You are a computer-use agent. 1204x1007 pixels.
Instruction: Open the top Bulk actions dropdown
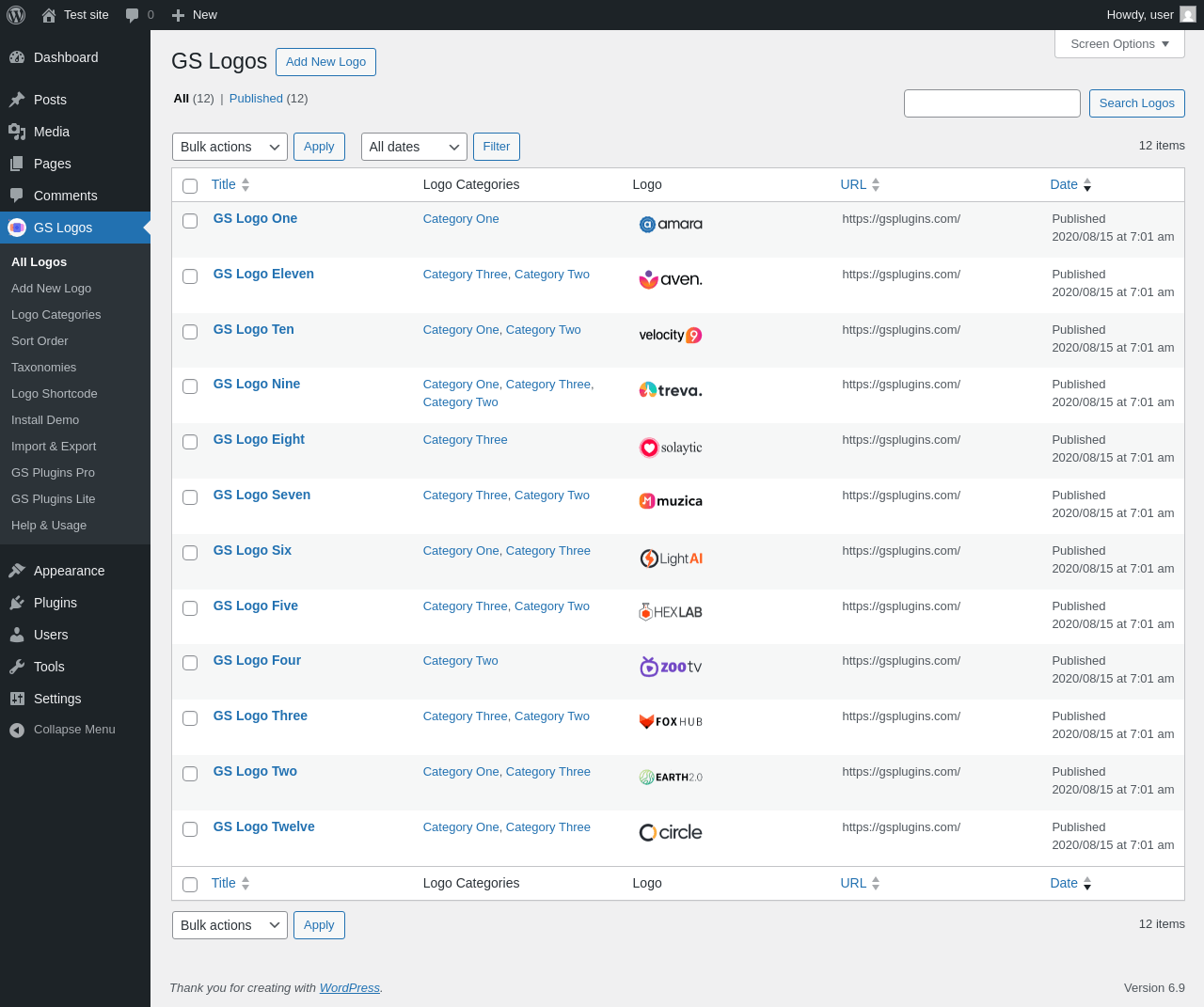click(230, 147)
